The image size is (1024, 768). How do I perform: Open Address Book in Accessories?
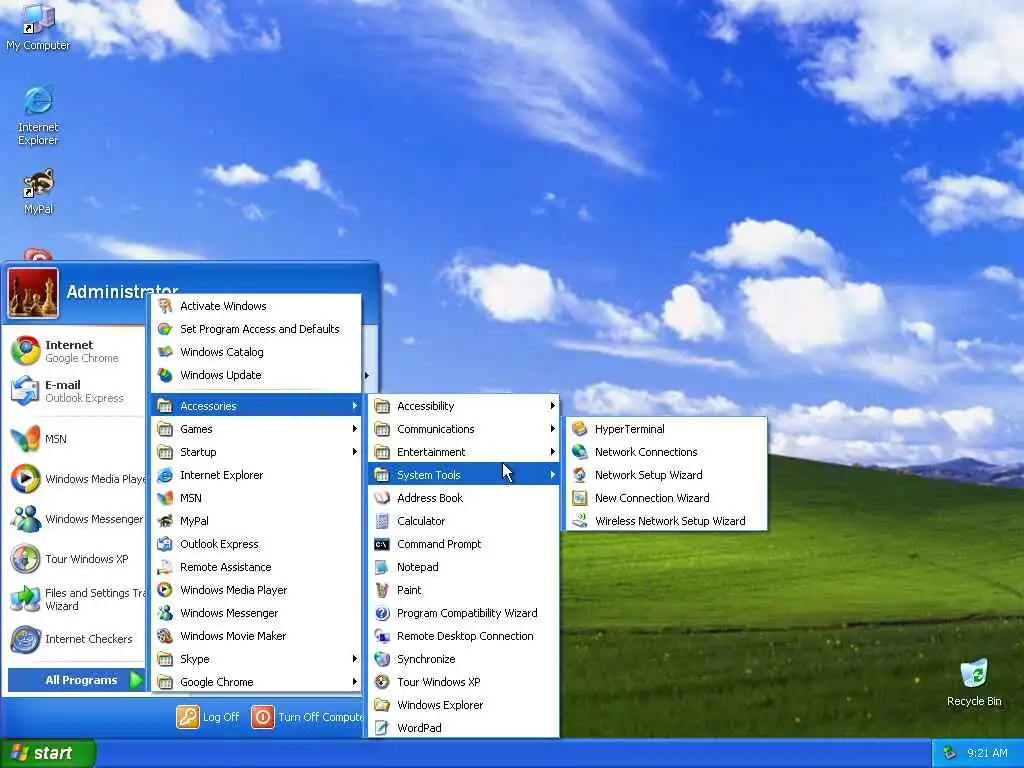464,498
